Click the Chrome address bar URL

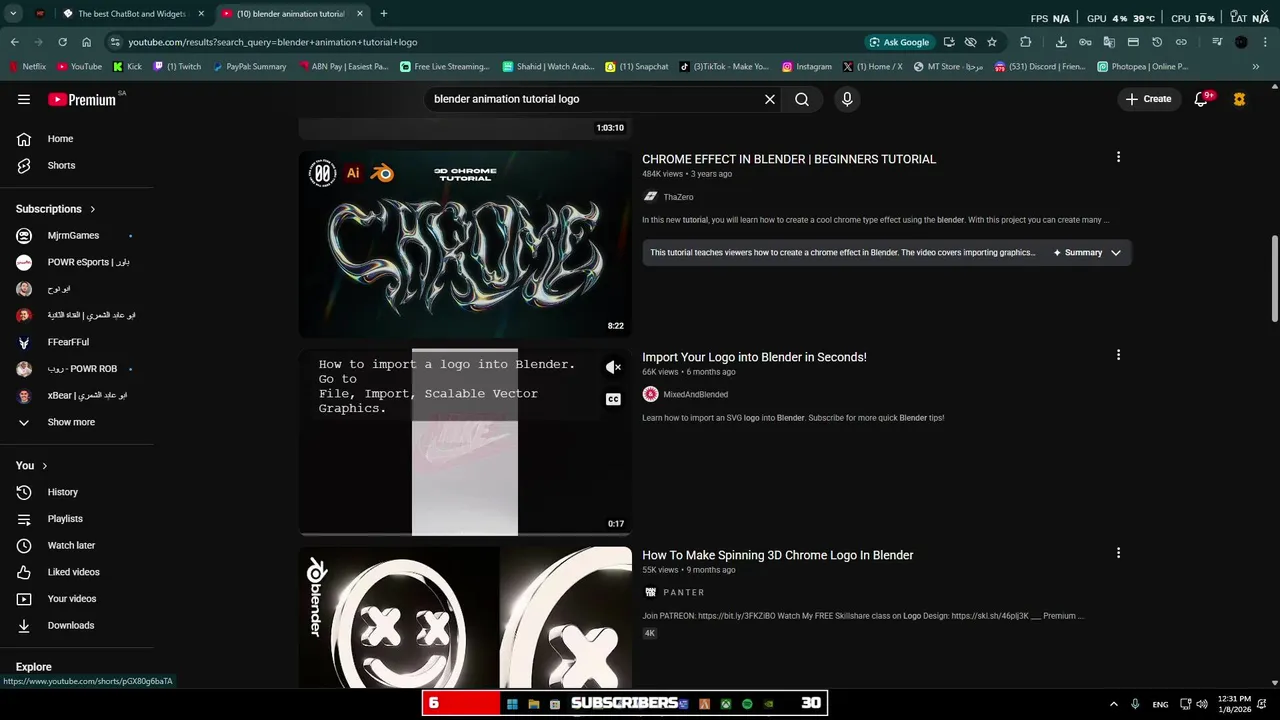point(273,42)
